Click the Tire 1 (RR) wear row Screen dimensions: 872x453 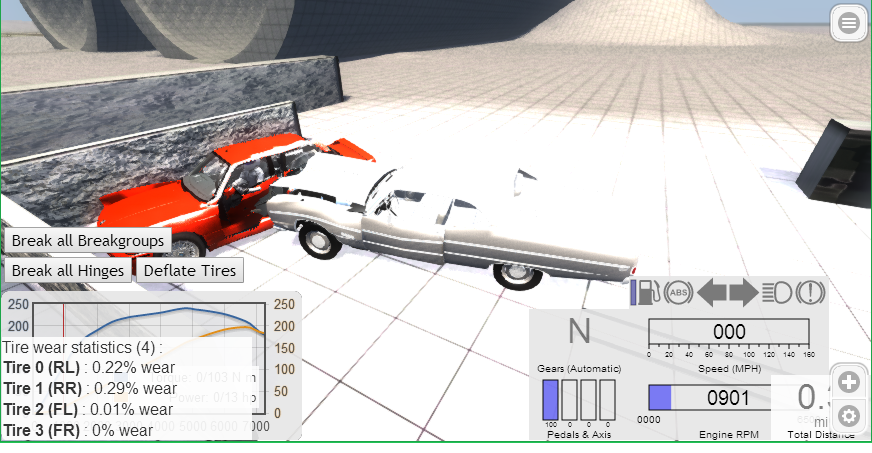coord(90,389)
